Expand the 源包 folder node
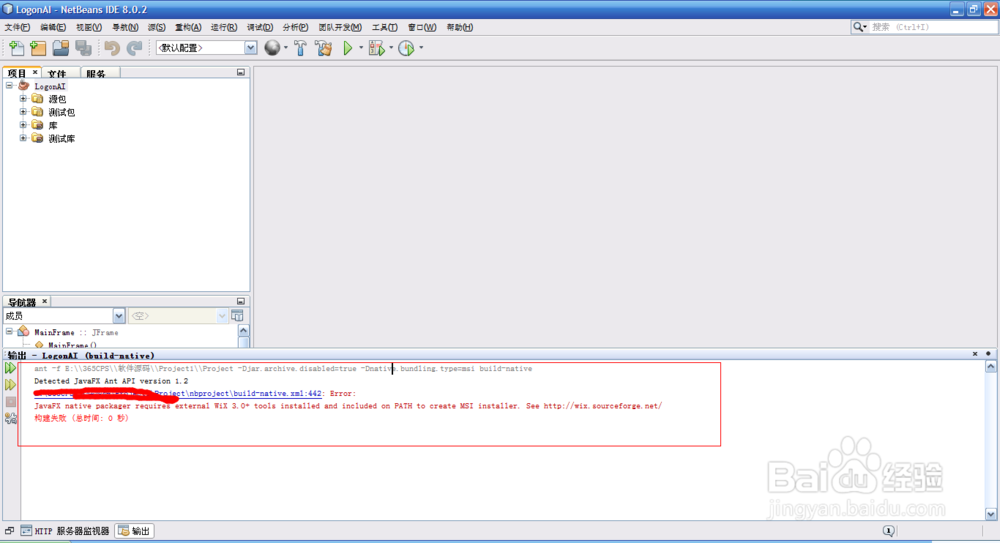This screenshot has width=1000, height=543. click(x=23, y=99)
